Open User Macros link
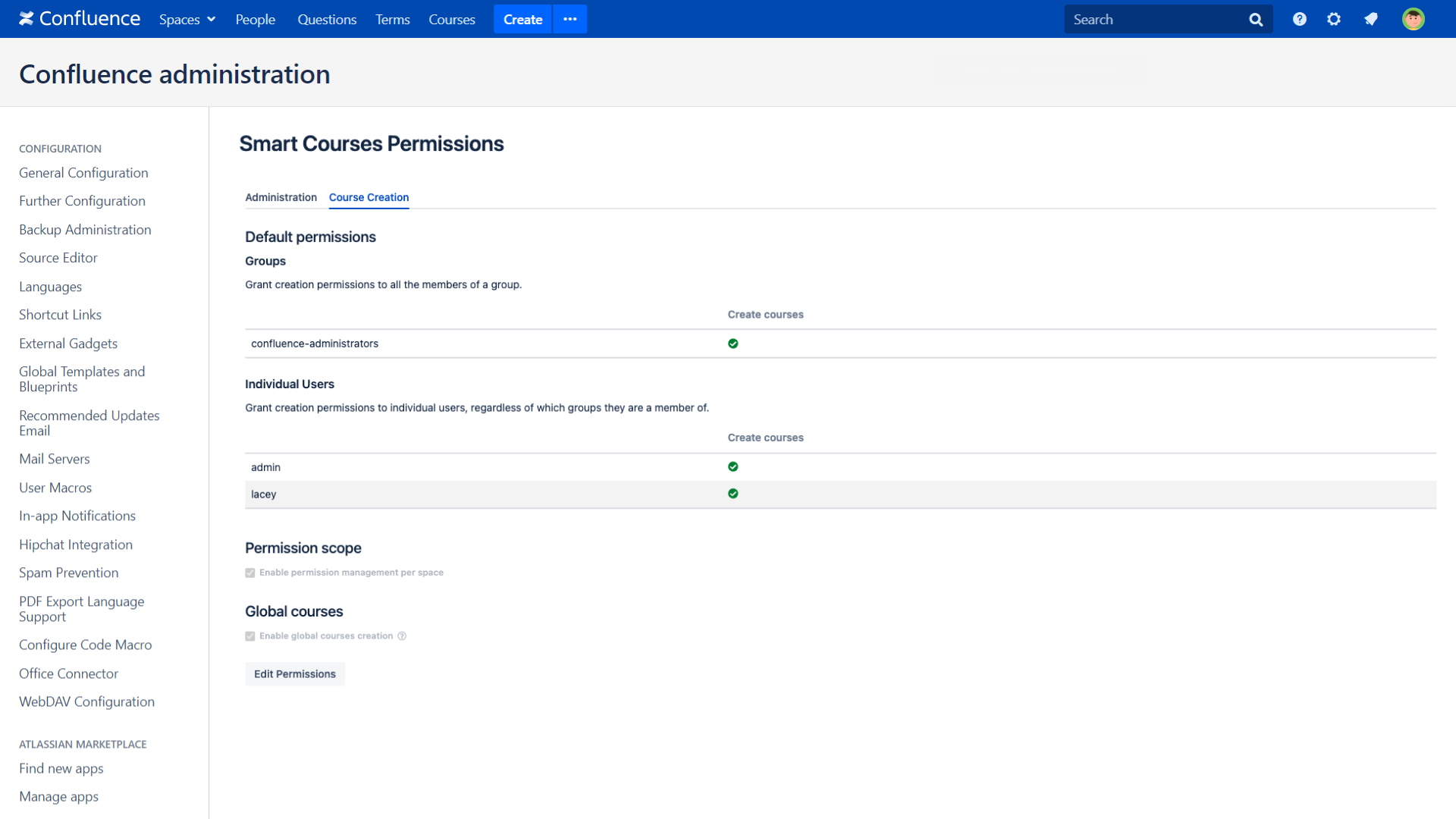This screenshot has width=1456, height=819. 55,488
